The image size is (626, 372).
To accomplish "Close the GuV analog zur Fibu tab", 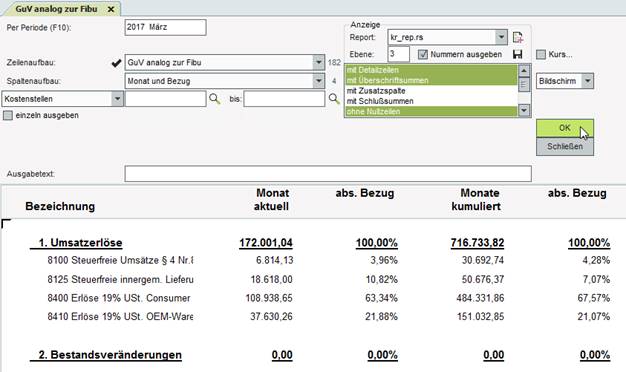I will [x=111, y=9].
